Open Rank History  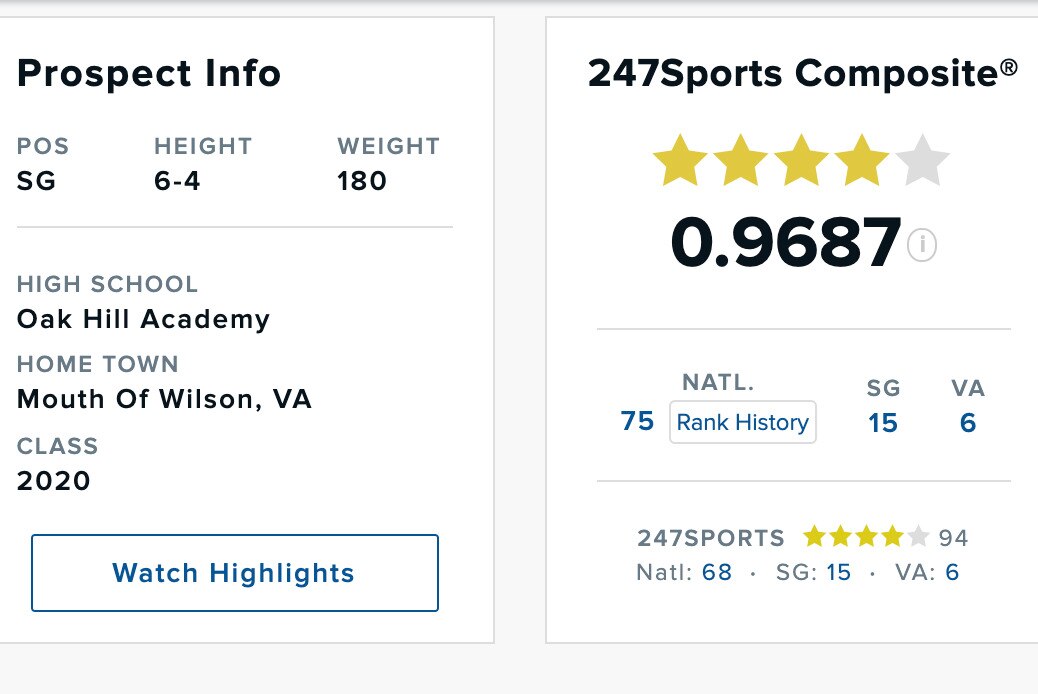pyautogui.click(x=742, y=422)
